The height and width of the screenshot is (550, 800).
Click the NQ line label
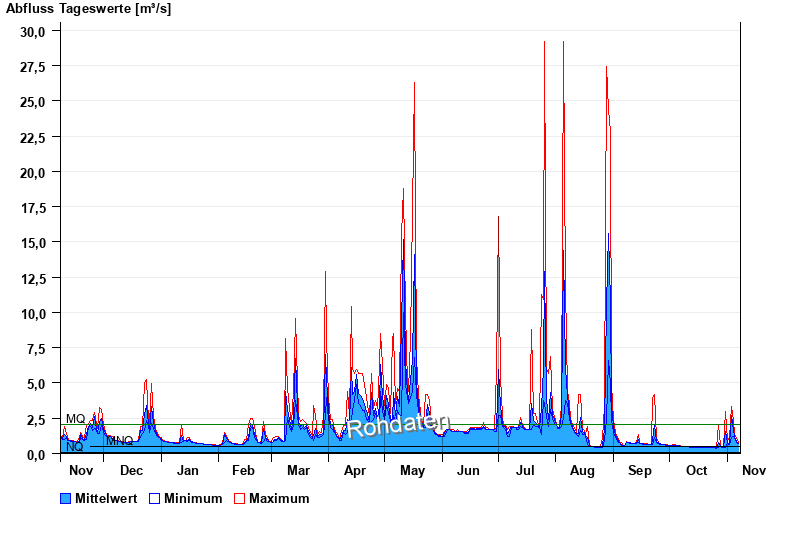[74, 447]
